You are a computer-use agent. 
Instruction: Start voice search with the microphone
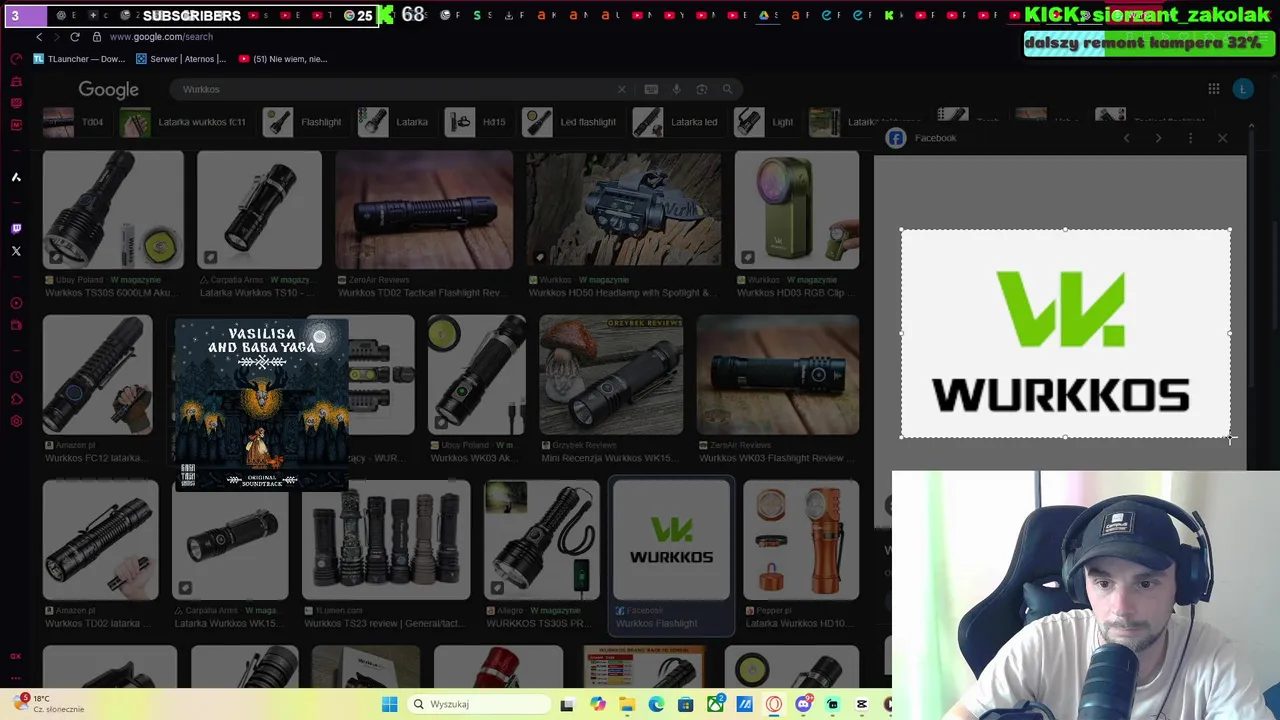click(676, 89)
